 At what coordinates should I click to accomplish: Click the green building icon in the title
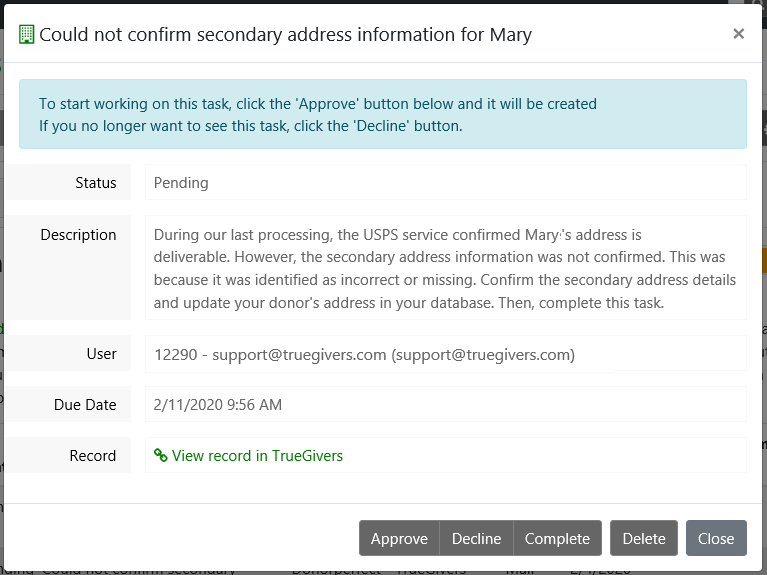[x=27, y=35]
